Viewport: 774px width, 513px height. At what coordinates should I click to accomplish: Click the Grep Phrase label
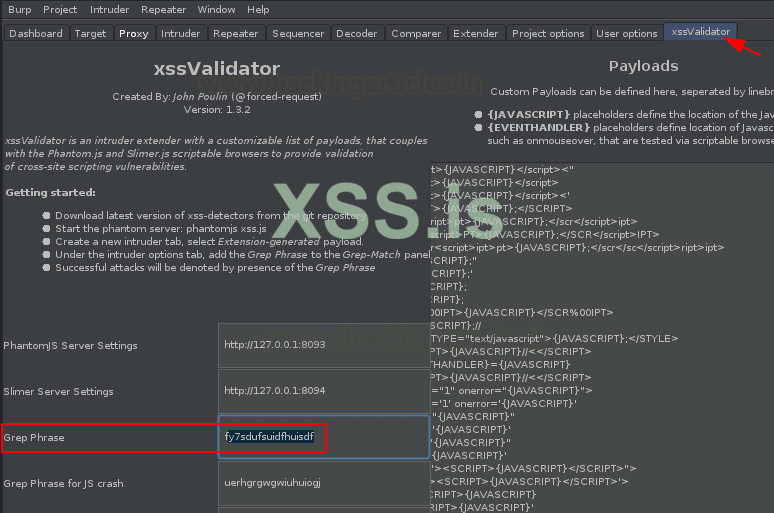tap(34, 437)
